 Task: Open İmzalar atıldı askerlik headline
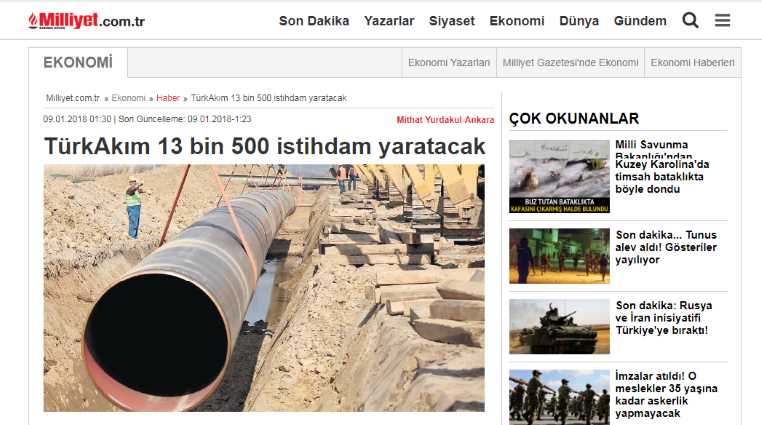[666, 394]
